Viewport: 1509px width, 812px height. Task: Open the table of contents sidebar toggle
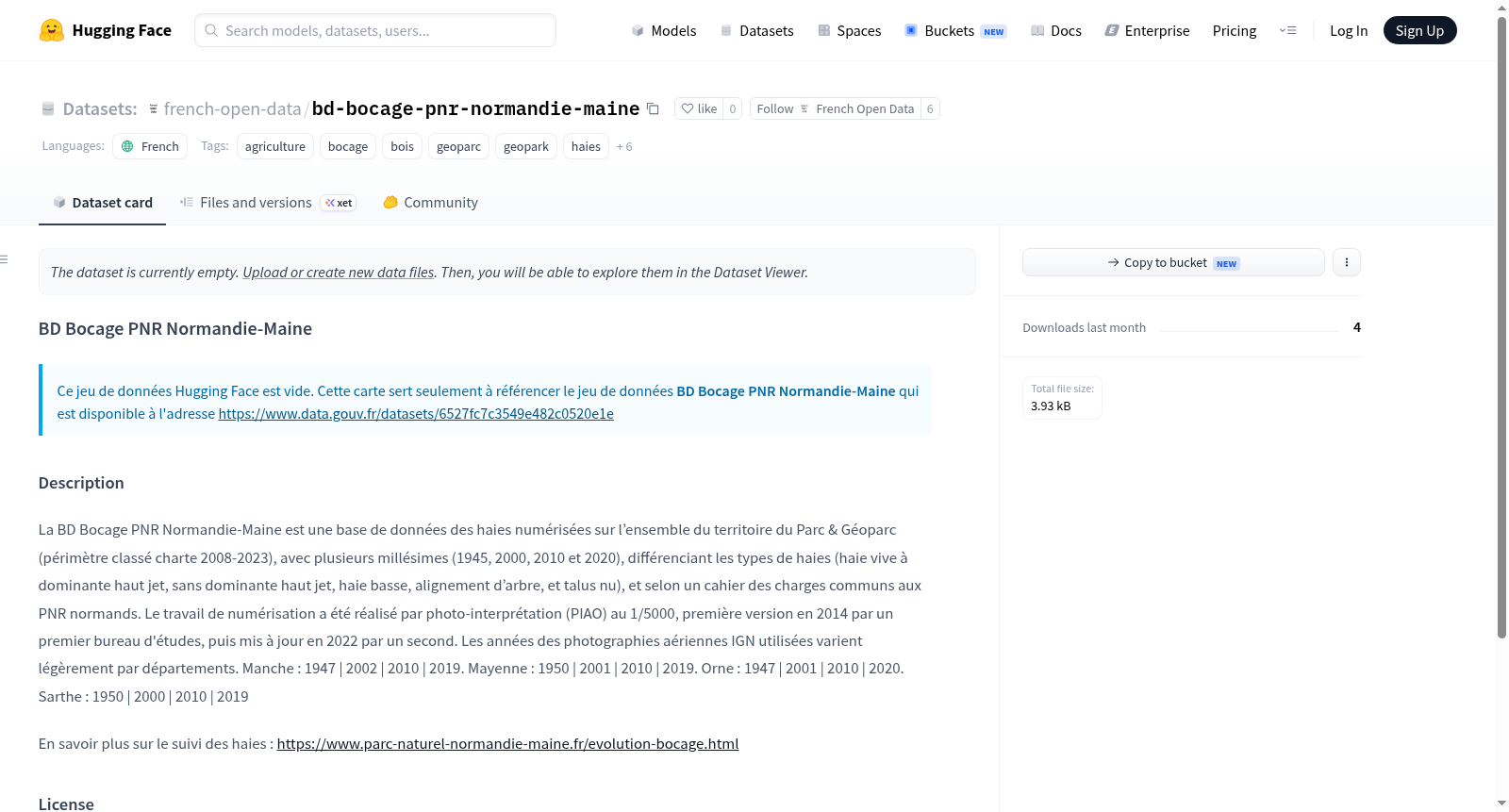click(4, 259)
